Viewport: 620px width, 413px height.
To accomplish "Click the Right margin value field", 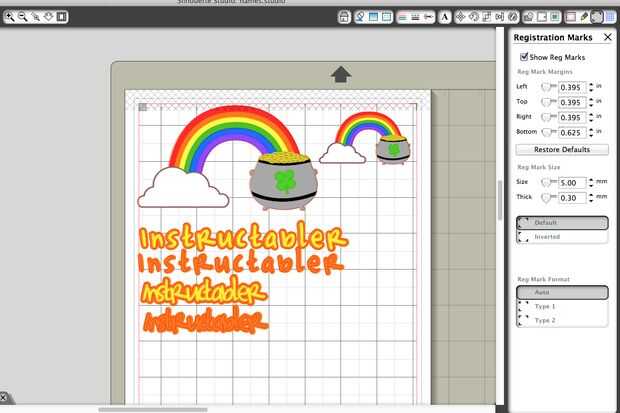I will tap(572, 117).
